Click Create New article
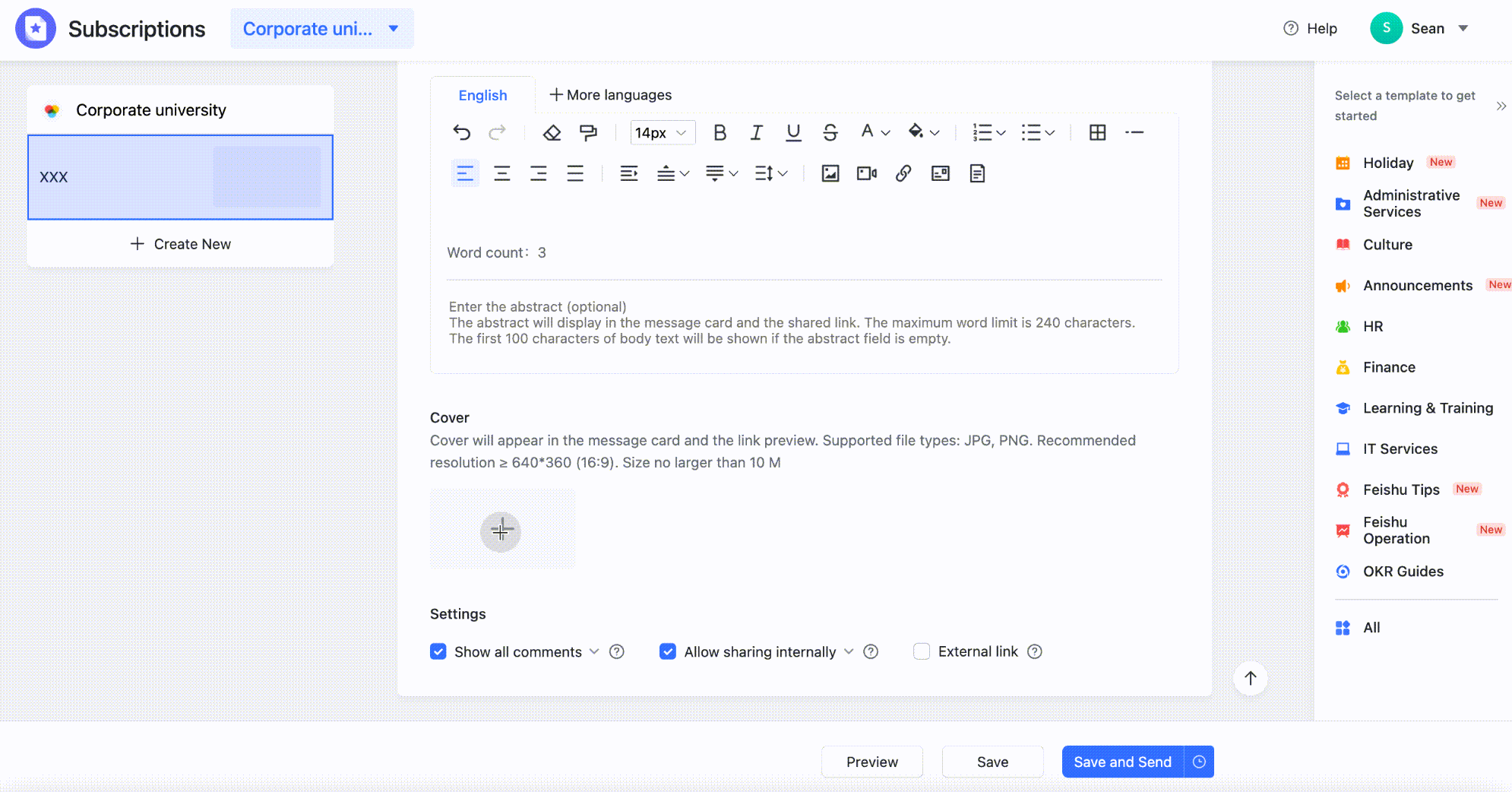1512x792 pixels. (x=181, y=244)
